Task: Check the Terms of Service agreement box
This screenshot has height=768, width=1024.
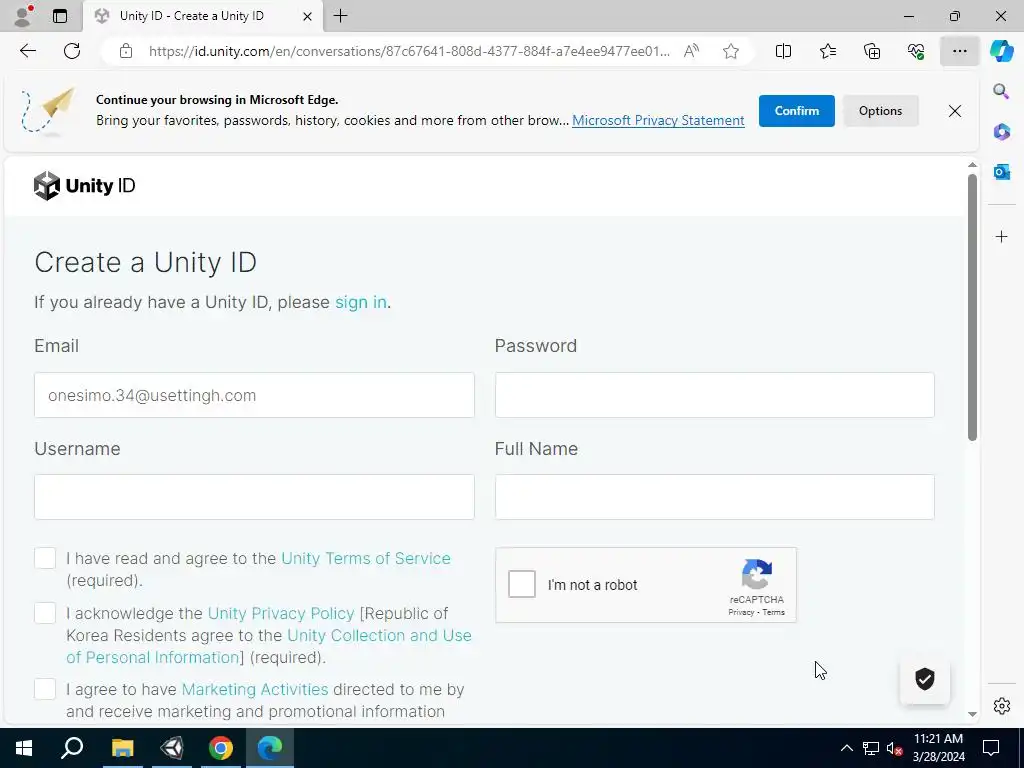Action: tap(45, 558)
